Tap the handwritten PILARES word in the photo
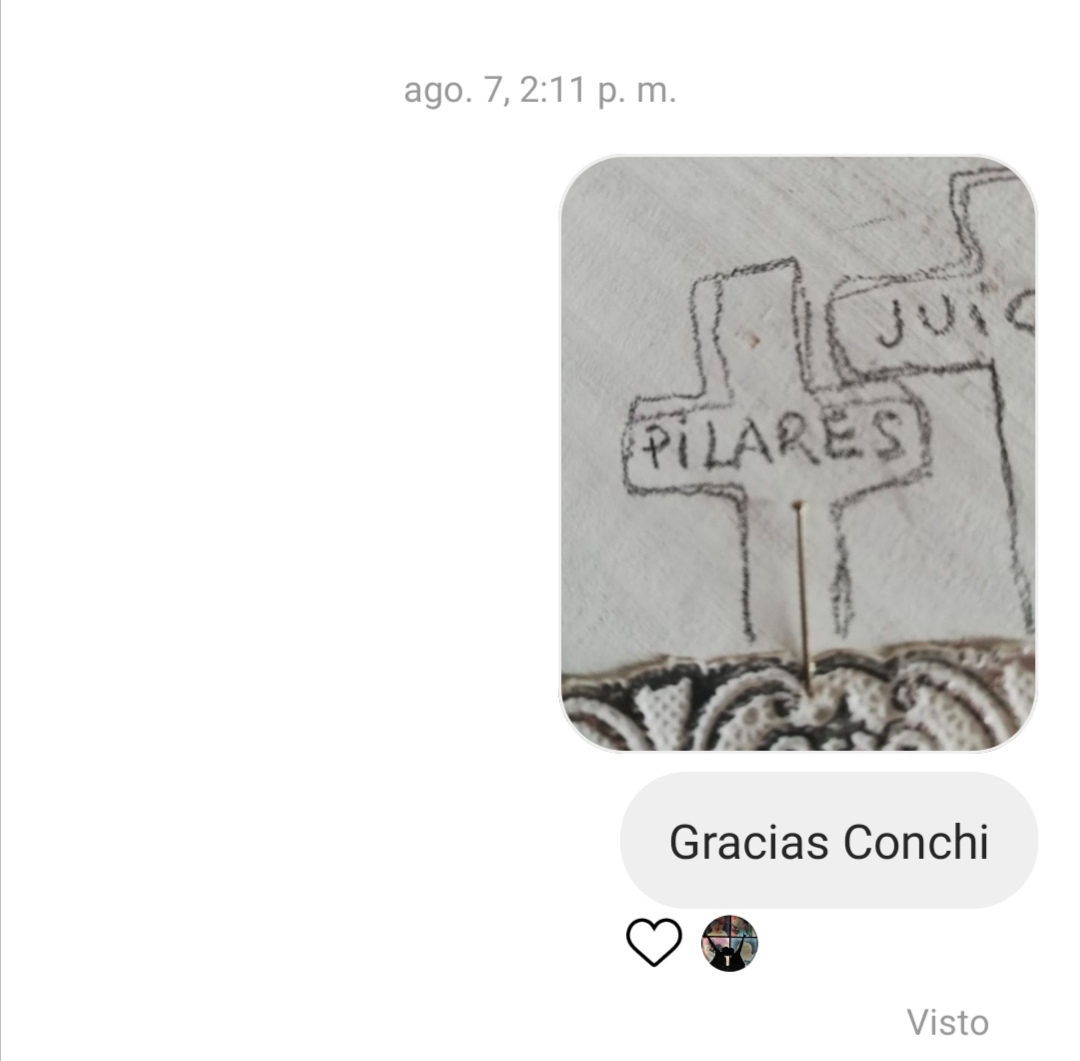Screen dimensions: 1080x1061 (773, 438)
